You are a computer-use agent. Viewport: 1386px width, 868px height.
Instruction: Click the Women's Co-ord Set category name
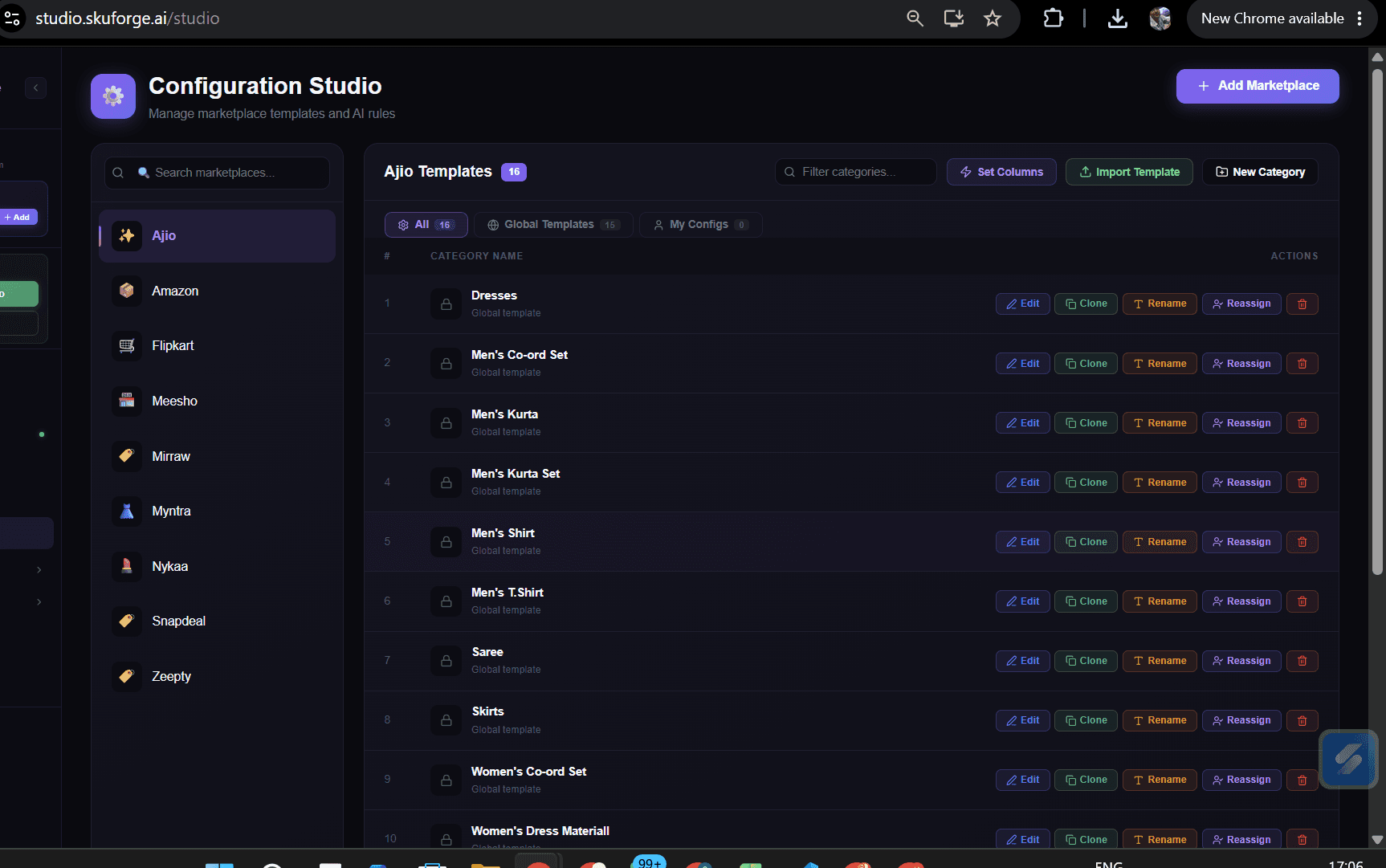coord(528,772)
